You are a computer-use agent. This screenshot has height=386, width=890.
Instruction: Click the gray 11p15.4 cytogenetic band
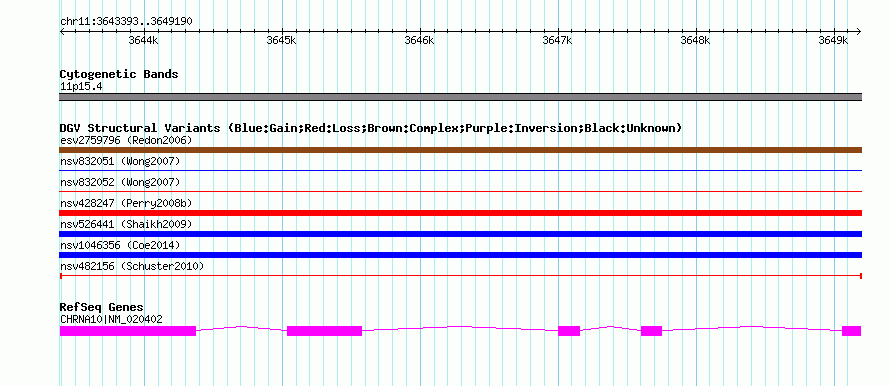pos(460,97)
